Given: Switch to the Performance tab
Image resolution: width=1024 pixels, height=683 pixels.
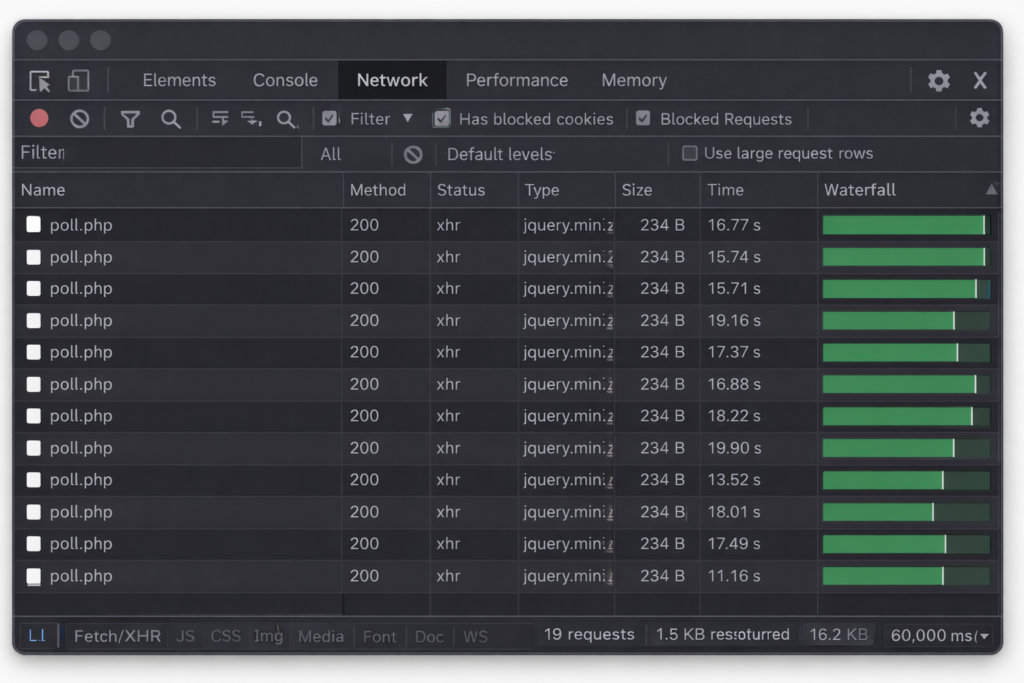Looking at the screenshot, I should [x=516, y=81].
